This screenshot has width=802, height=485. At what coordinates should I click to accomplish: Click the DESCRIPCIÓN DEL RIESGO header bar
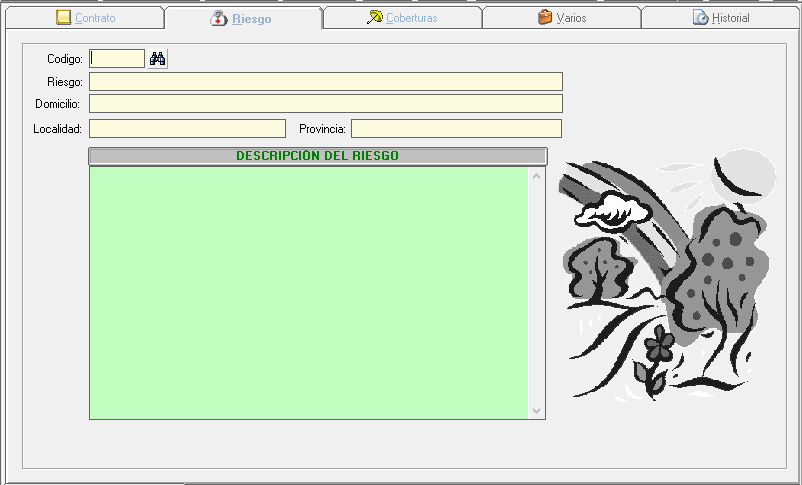318,156
